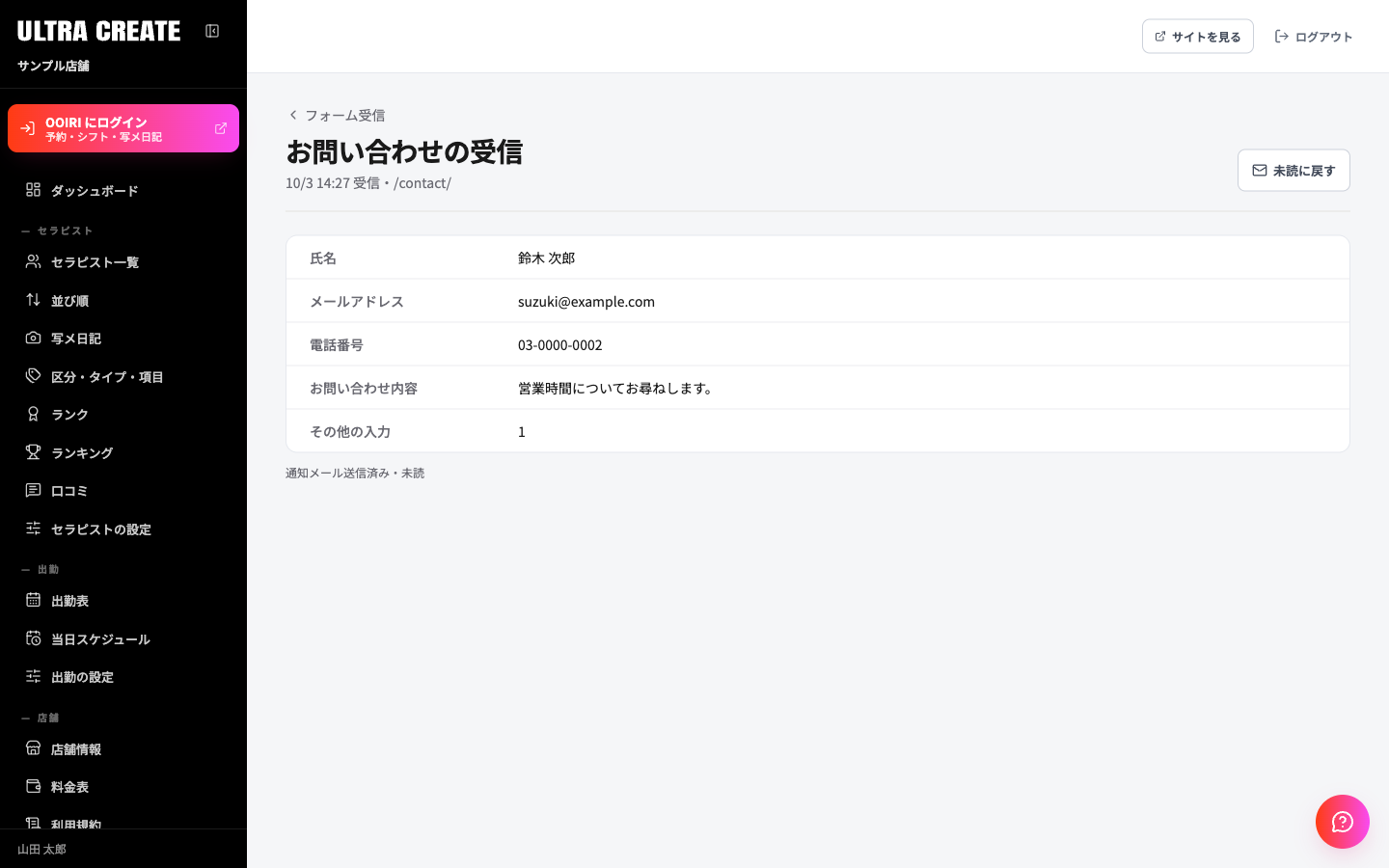This screenshot has height=868, width=1389.
Task: Open ランキング from the sidebar
Action: 123,453
